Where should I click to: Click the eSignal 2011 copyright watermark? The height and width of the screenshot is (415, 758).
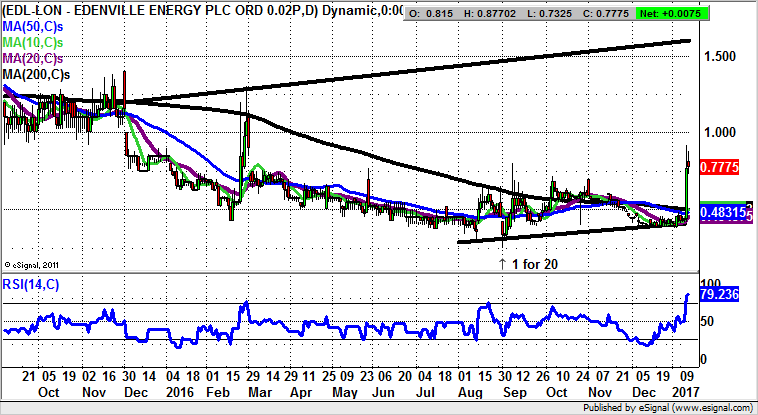click(31, 264)
